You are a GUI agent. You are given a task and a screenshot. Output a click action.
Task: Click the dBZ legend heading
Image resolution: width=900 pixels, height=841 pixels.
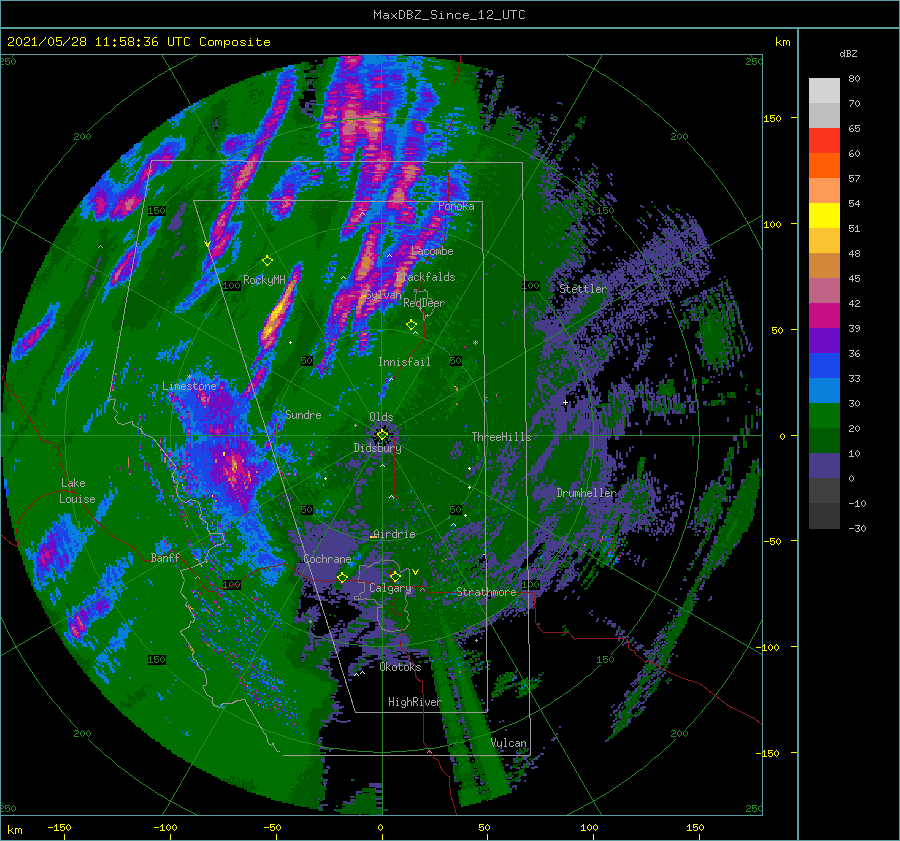[x=848, y=53]
